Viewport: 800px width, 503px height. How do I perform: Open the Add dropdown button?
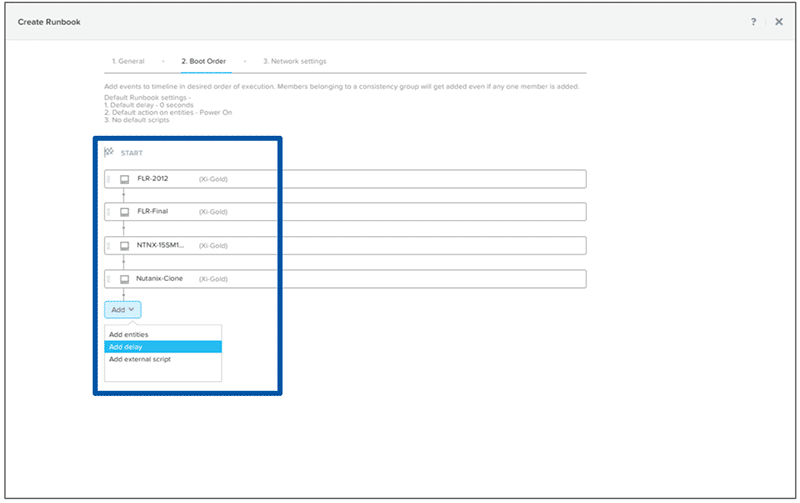pyautogui.click(x=122, y=310)
